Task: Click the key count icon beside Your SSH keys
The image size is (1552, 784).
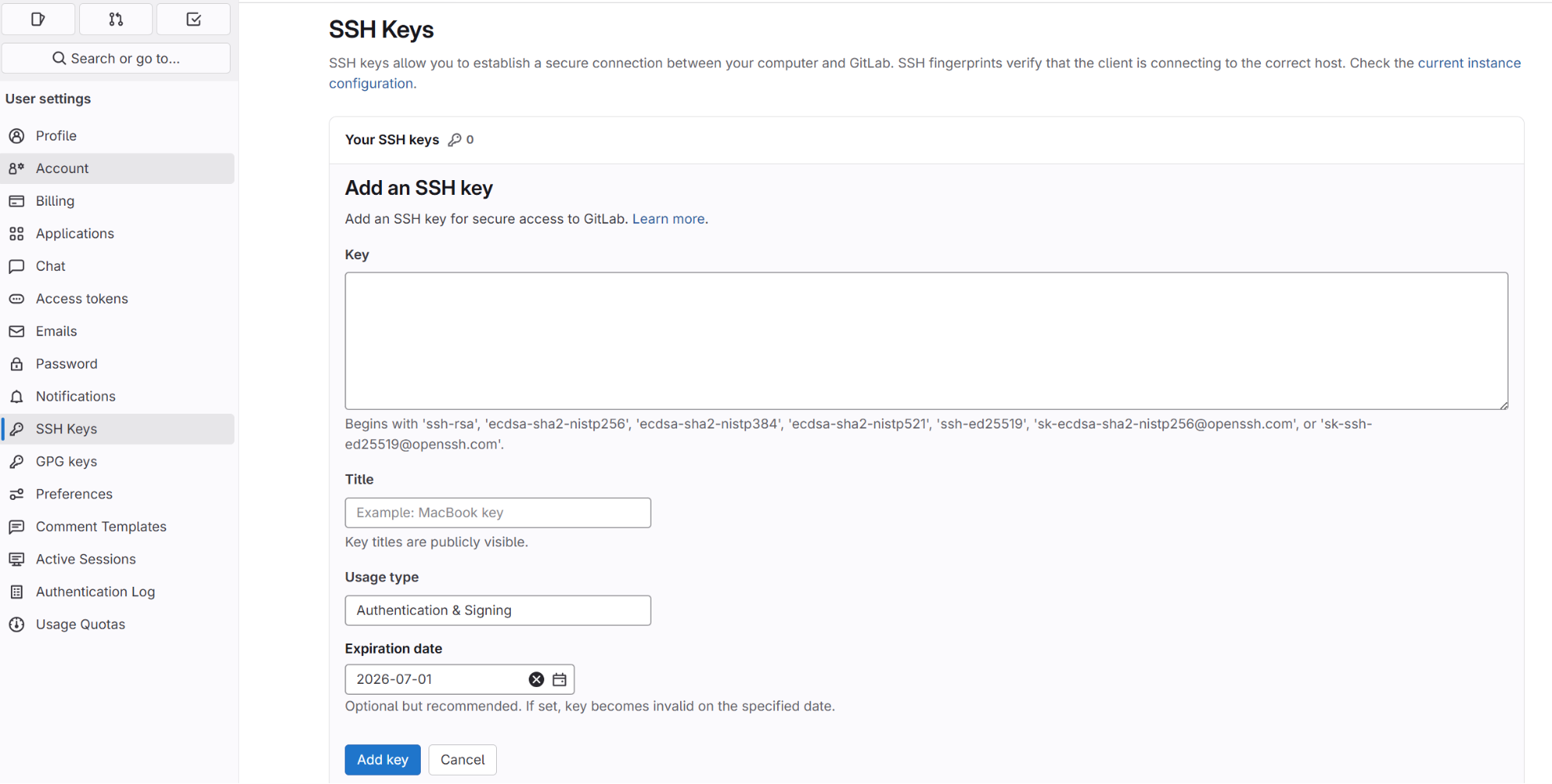Action: click(x=455, y=140)
